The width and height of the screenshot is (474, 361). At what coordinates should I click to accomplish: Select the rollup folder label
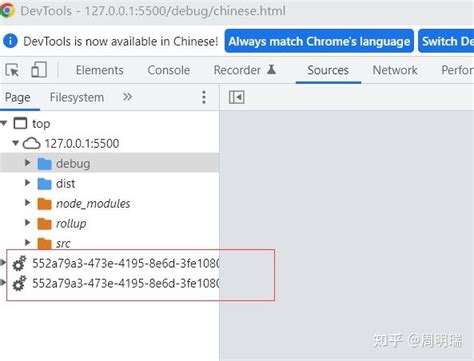(71, 224)
